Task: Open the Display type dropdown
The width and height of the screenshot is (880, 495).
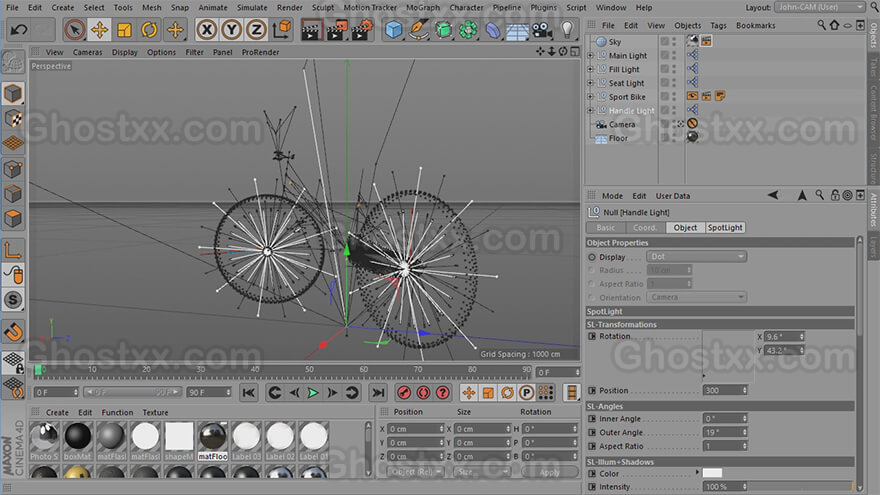Action: point(696,256)
